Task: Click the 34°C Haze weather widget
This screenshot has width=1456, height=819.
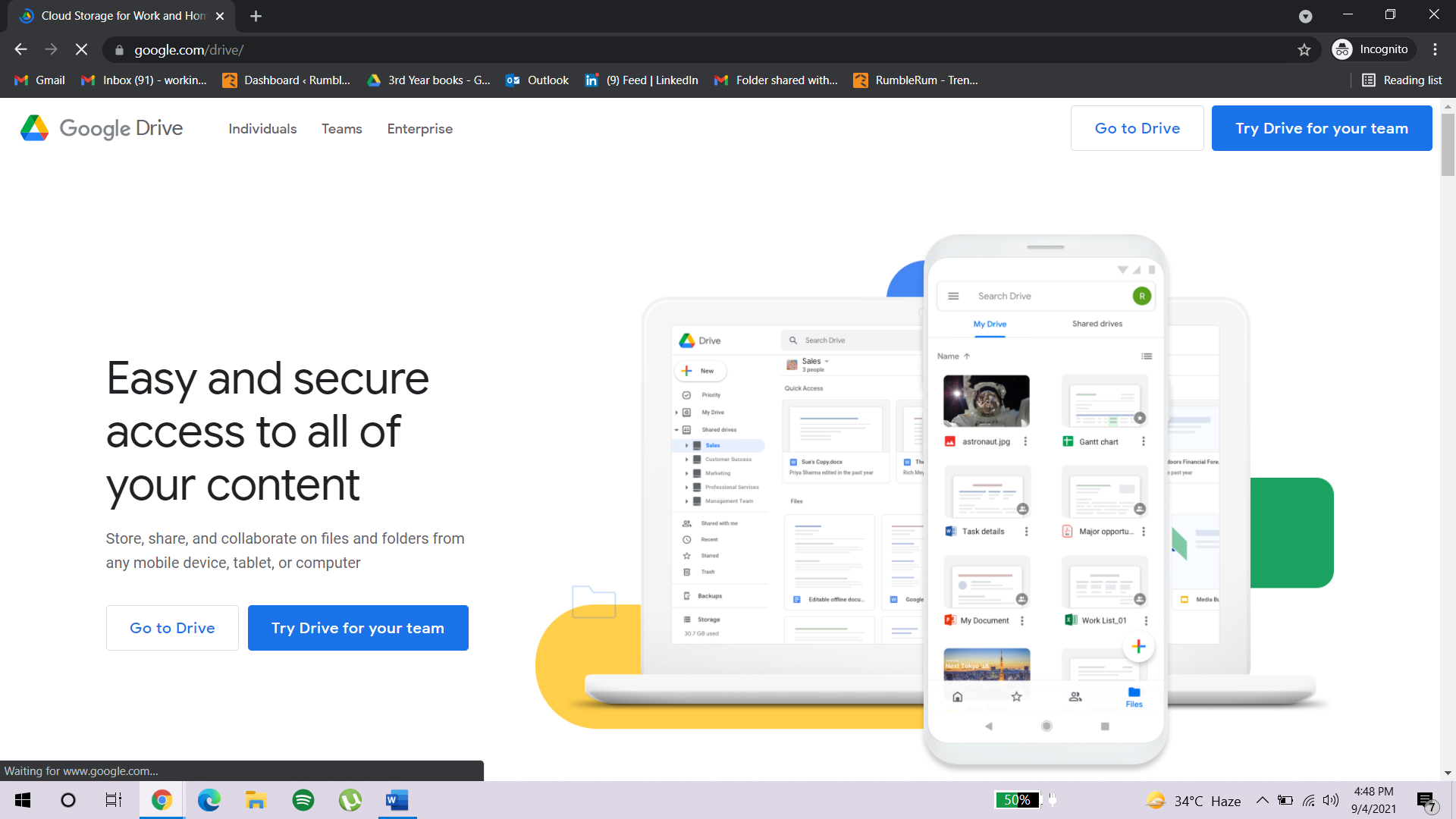Action: pyautogui.click(x=1193, y=801)
